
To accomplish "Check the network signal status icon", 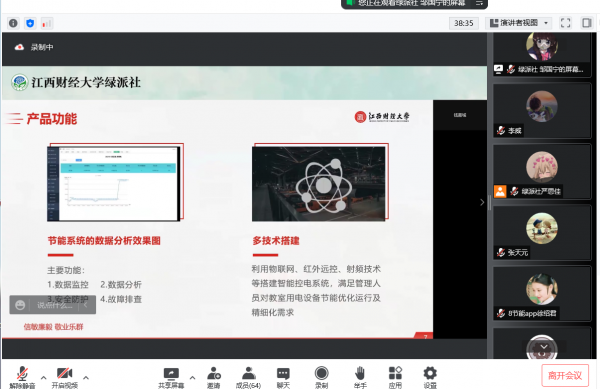I will (46, 23).
